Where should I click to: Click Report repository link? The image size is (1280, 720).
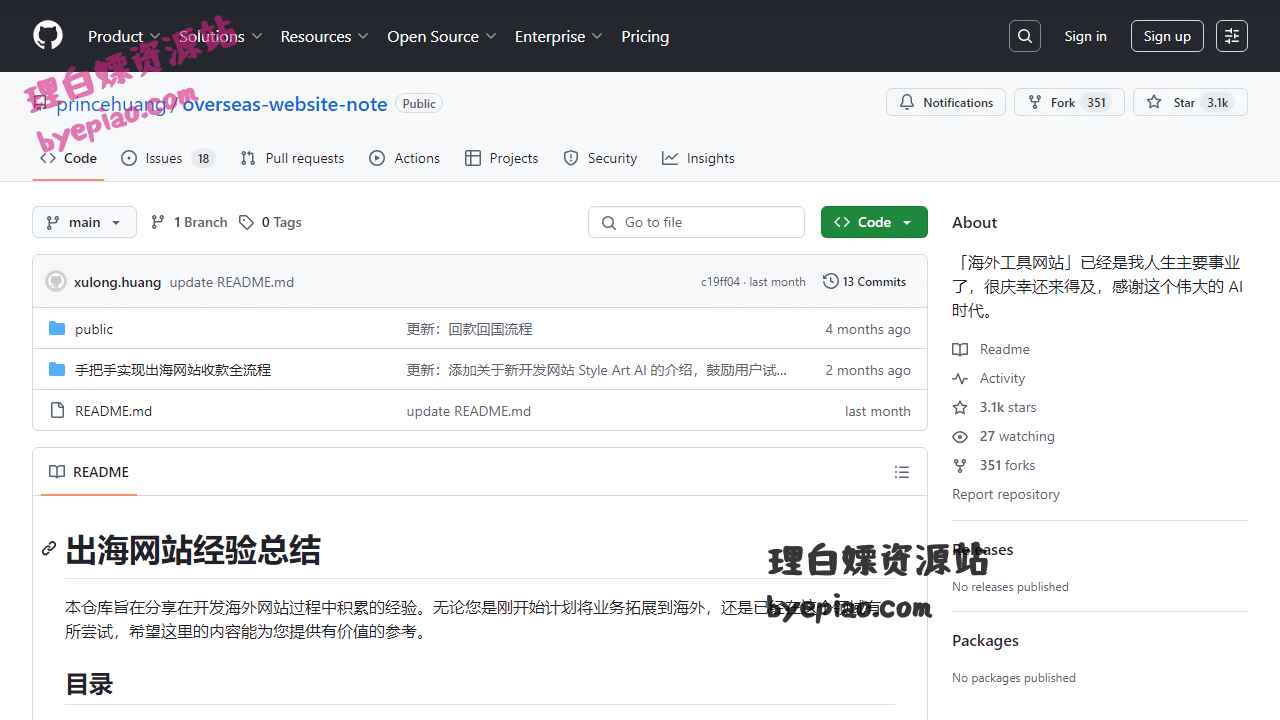(1006, 494)
